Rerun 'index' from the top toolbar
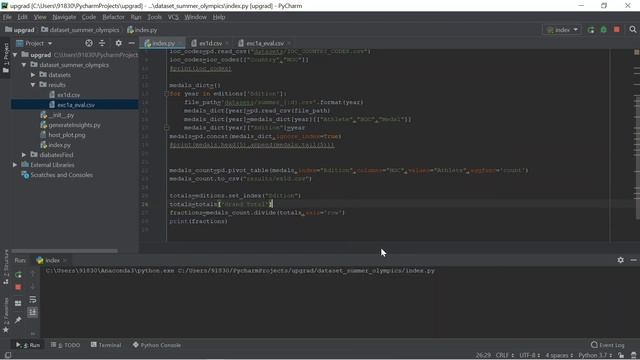This screenshot has height=360, width=640. [591, 30]
